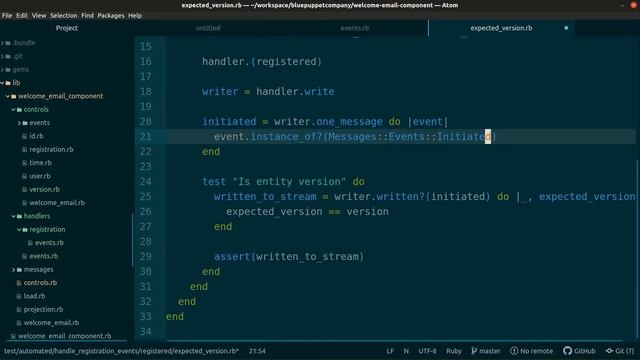Click the lib folder icon
Viewport: 640px width, 360px height.
[8, 83]
